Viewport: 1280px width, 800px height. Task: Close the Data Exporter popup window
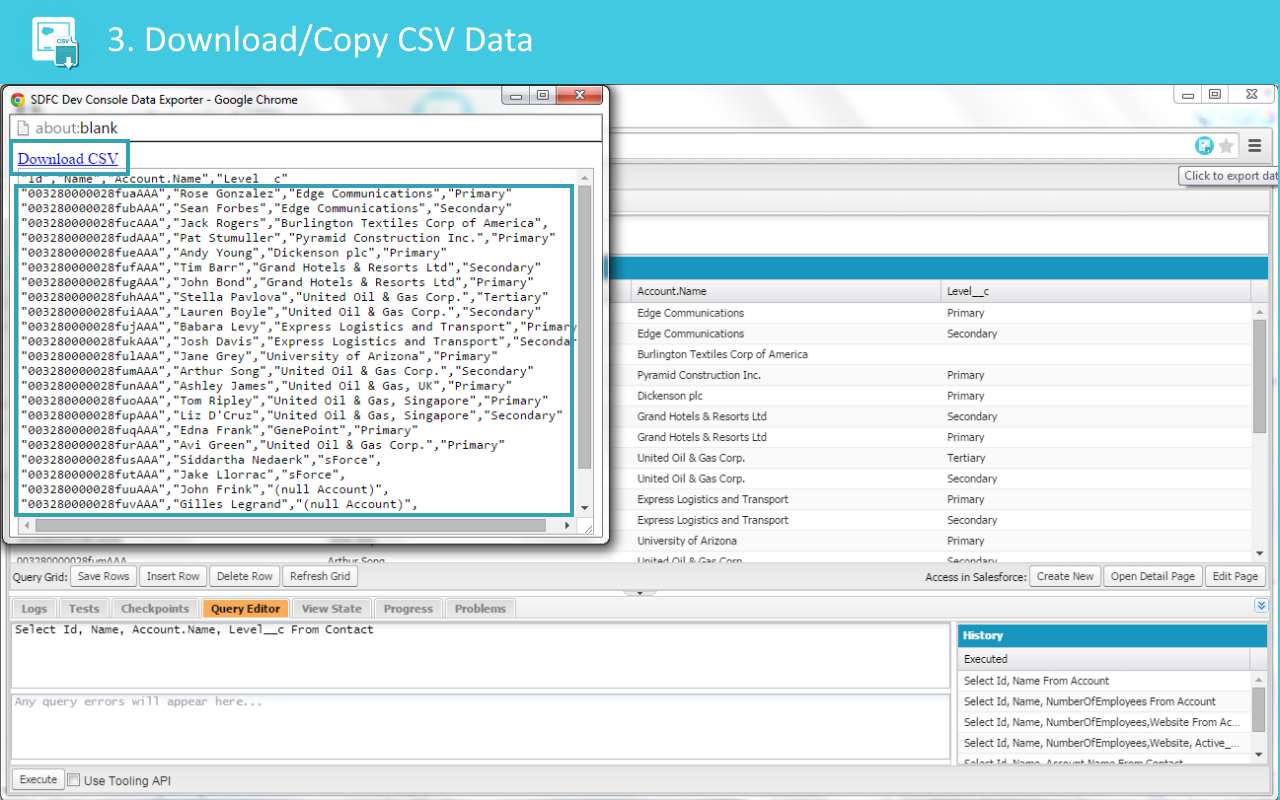pyautogui.click(x=578, y=96)
